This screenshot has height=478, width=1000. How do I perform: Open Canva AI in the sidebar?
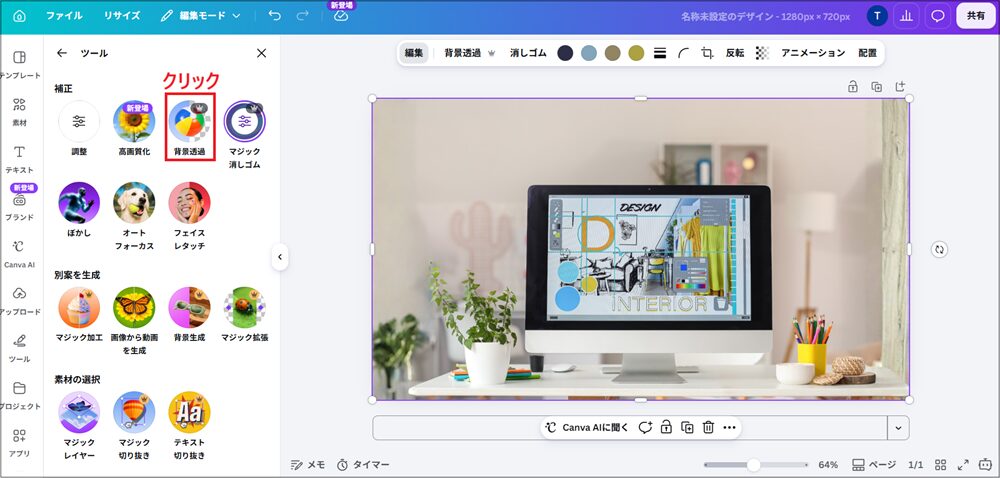pos(19,254)
